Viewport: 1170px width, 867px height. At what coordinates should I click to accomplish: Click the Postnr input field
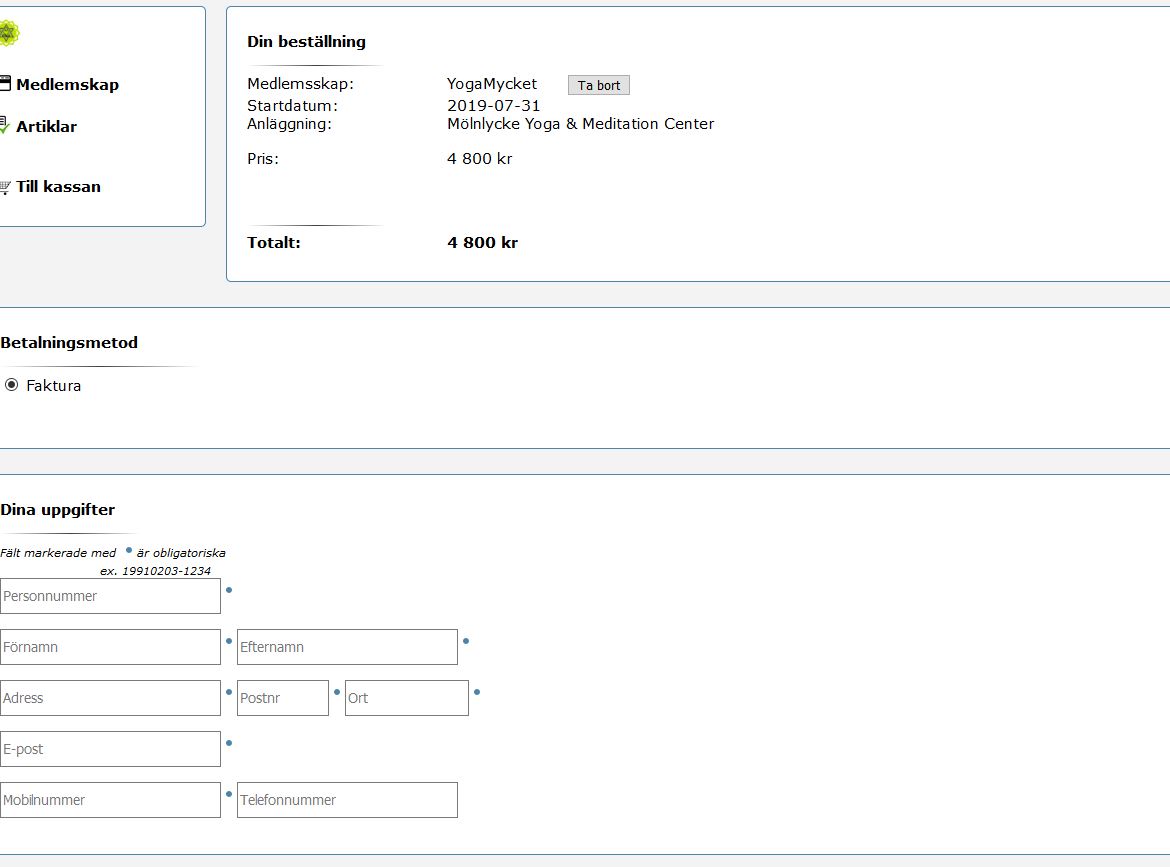click(282, 698)
